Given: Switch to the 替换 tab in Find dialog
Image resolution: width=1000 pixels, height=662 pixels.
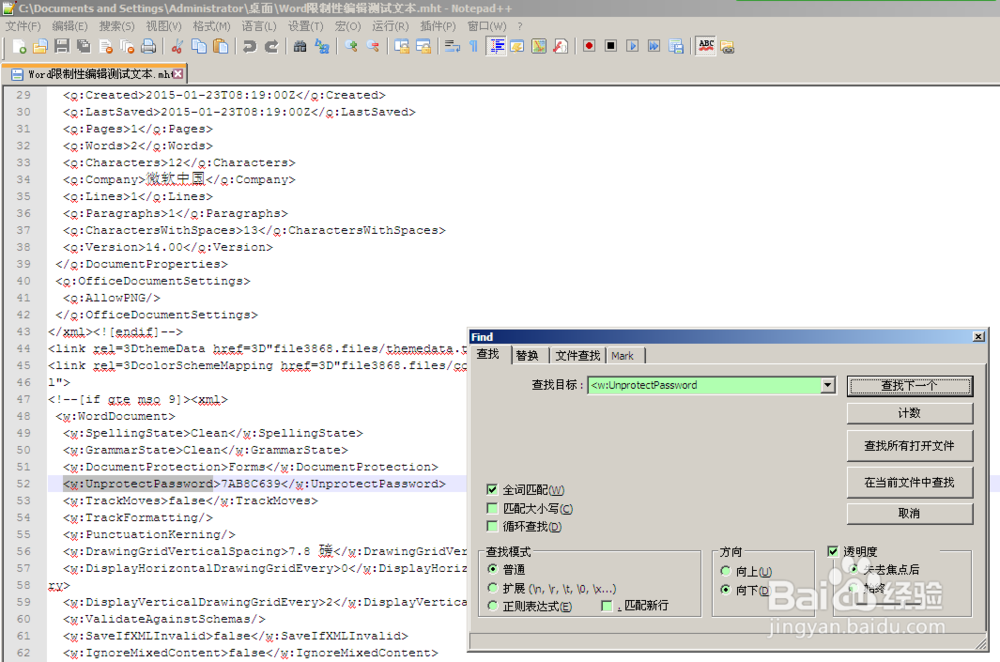Looking at the screenshot, I should click(527, 356).
